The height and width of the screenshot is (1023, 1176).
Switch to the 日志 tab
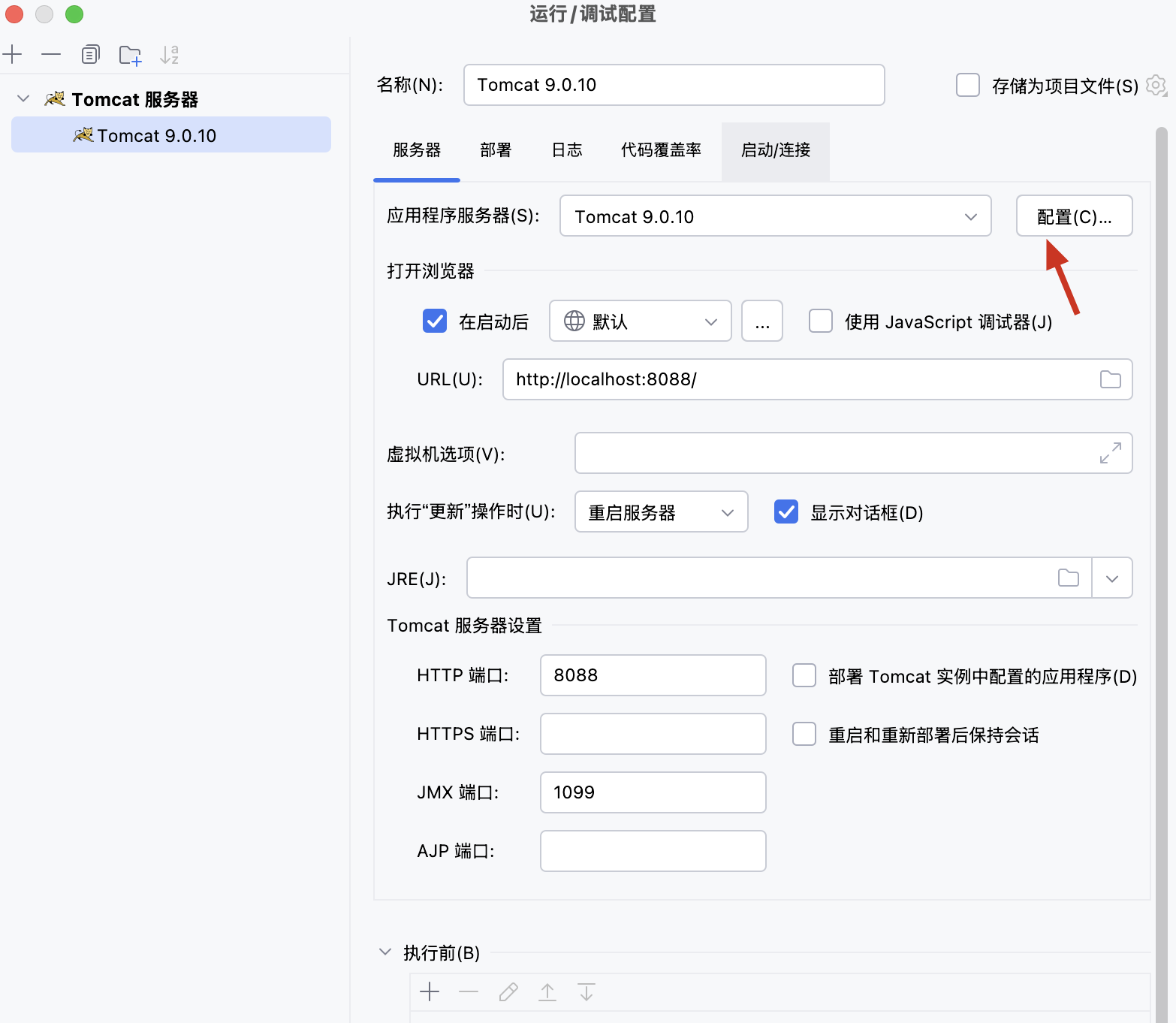(567, 150)
